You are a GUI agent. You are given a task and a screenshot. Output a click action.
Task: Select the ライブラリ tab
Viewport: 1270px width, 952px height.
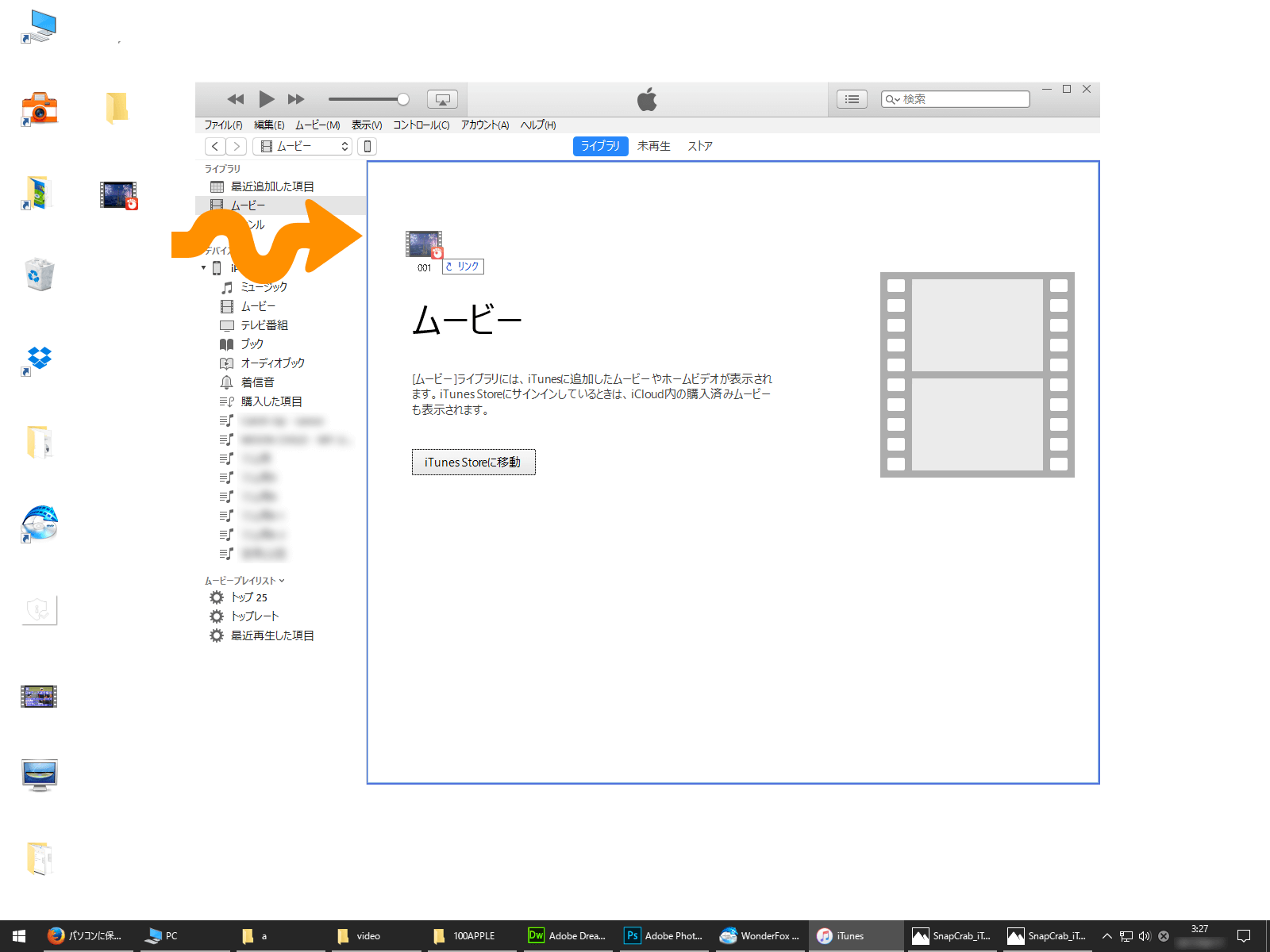tap(600, 146)
